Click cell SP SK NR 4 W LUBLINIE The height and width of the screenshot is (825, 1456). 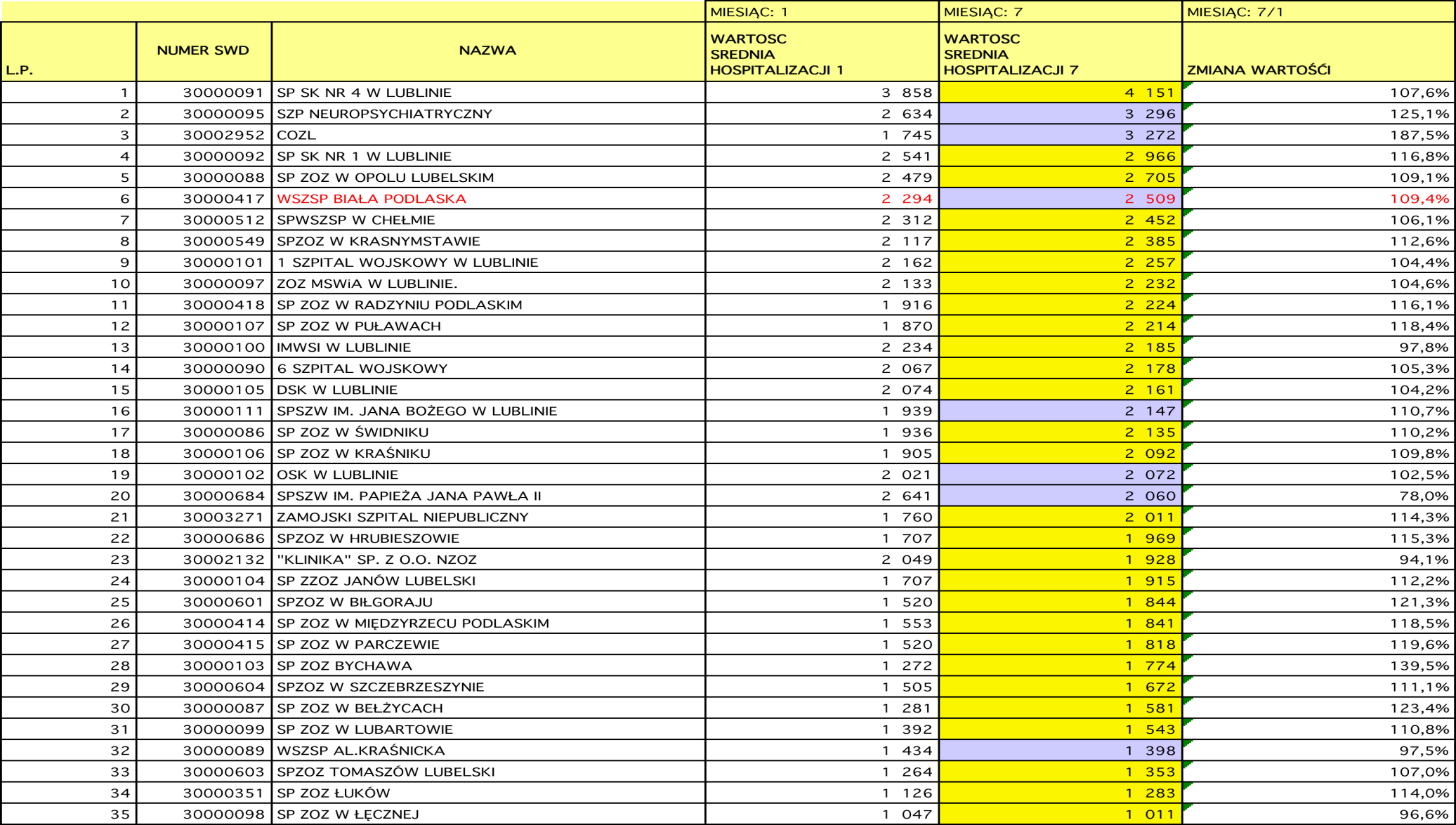(488, 93)
